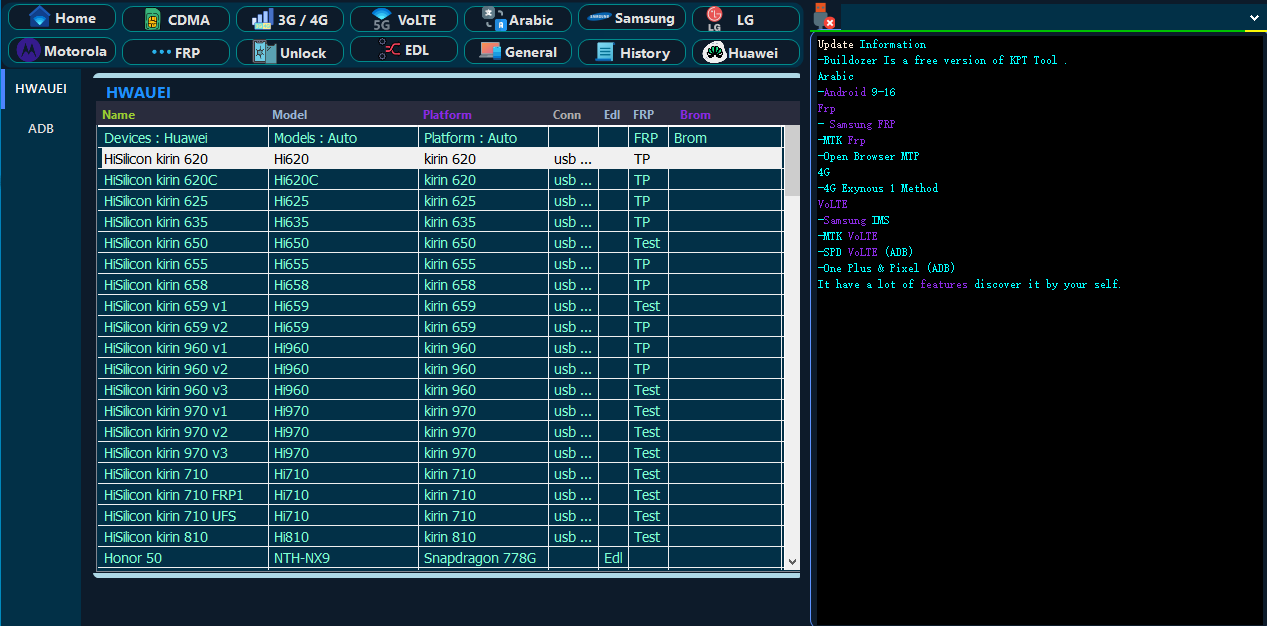Open the FRP section
Screen dimensions: 1267x626
coord(175,52)
